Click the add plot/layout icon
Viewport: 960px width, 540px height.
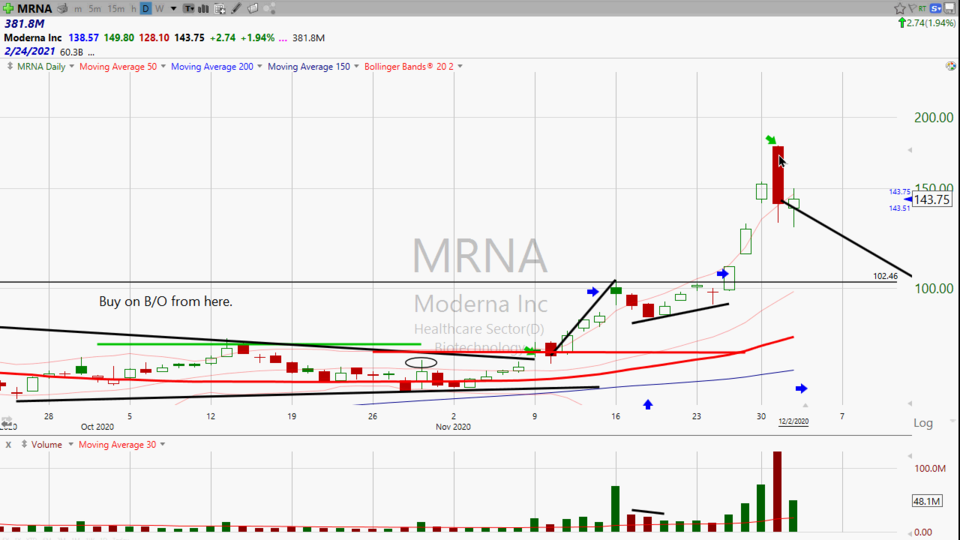click(220, 9)
